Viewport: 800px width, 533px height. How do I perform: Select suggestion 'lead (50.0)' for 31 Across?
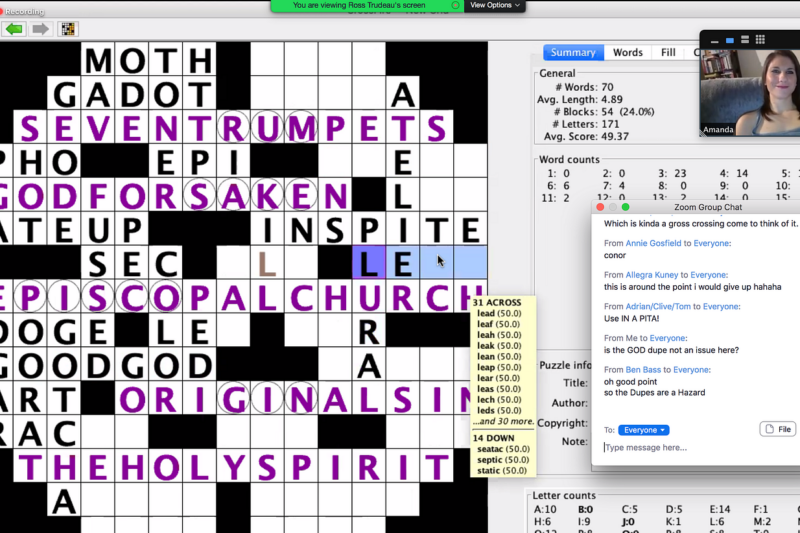(499, 313)
